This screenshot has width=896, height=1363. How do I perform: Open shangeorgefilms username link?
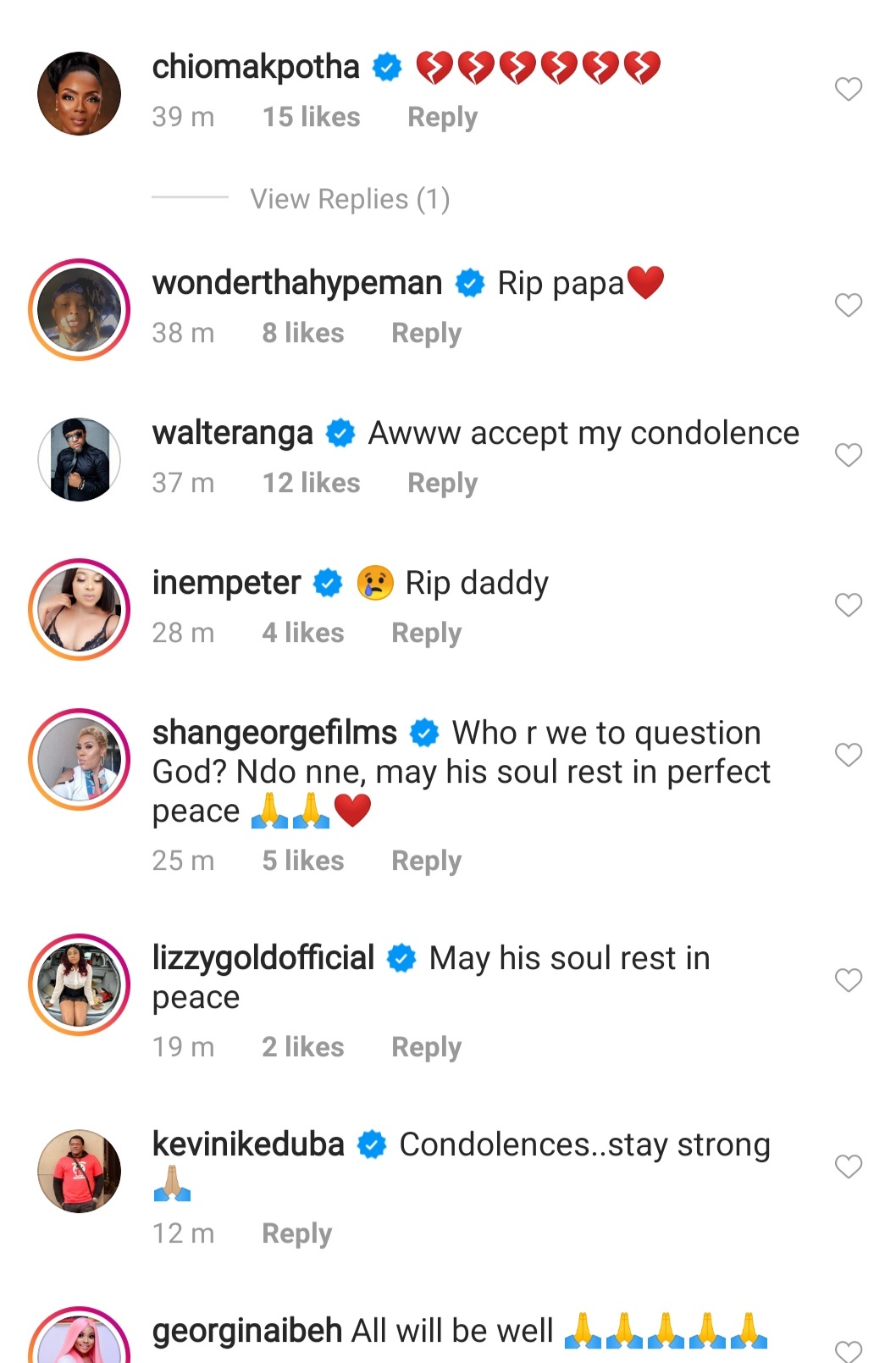tap(274, 733)
